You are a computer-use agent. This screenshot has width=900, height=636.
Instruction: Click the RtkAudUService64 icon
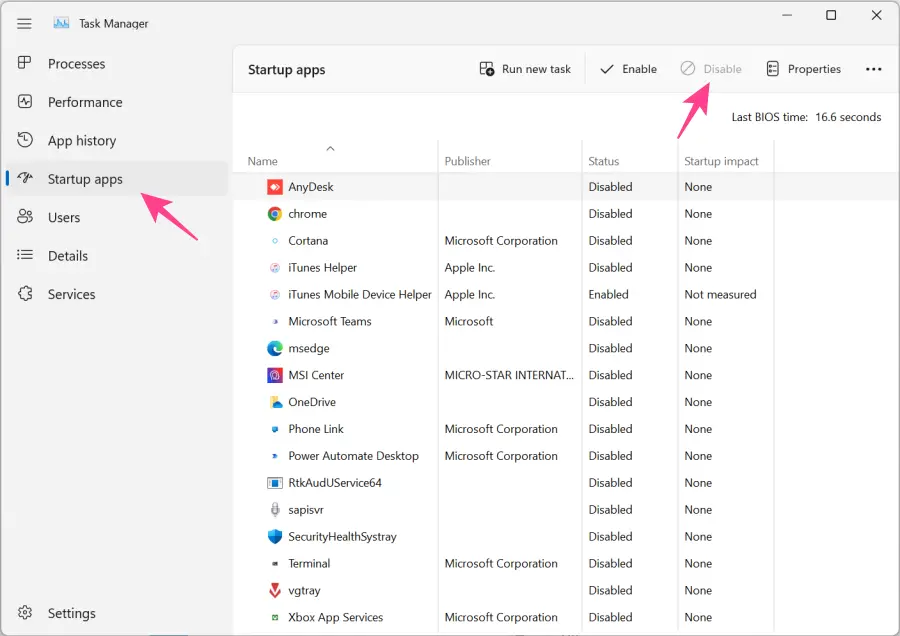tap(275, 483)
